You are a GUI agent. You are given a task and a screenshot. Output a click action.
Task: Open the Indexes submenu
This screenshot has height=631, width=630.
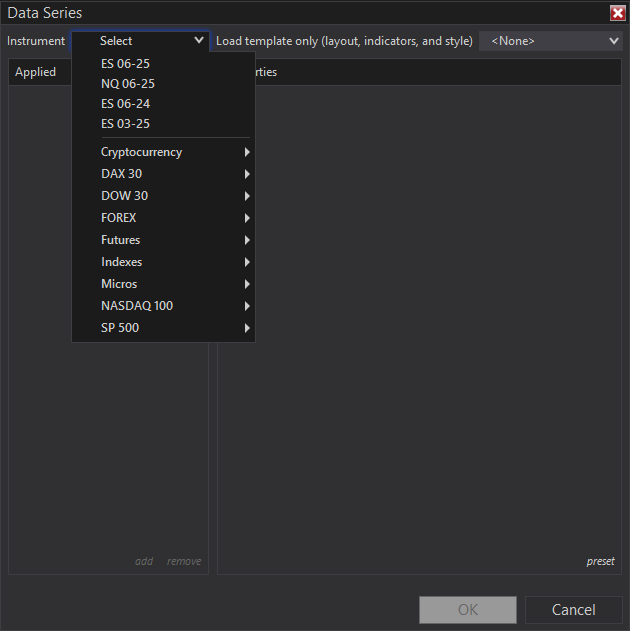point(163,262)
